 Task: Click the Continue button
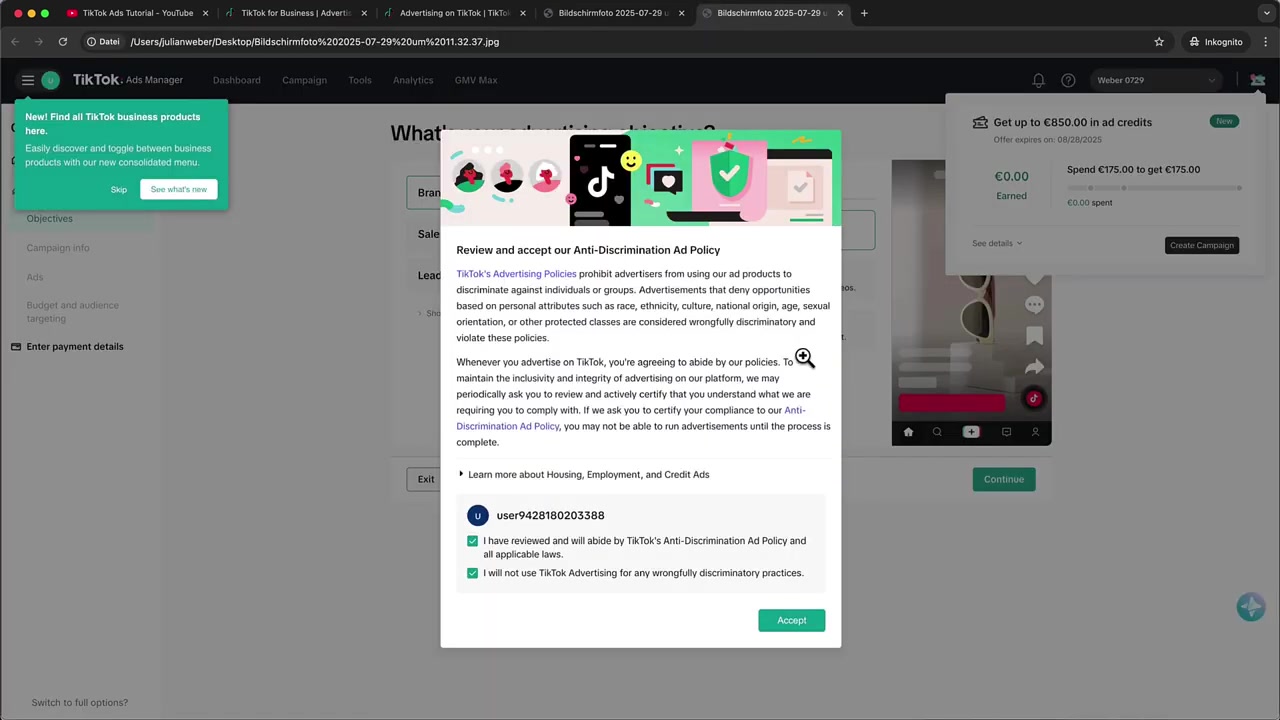[x=1004, y=479]
